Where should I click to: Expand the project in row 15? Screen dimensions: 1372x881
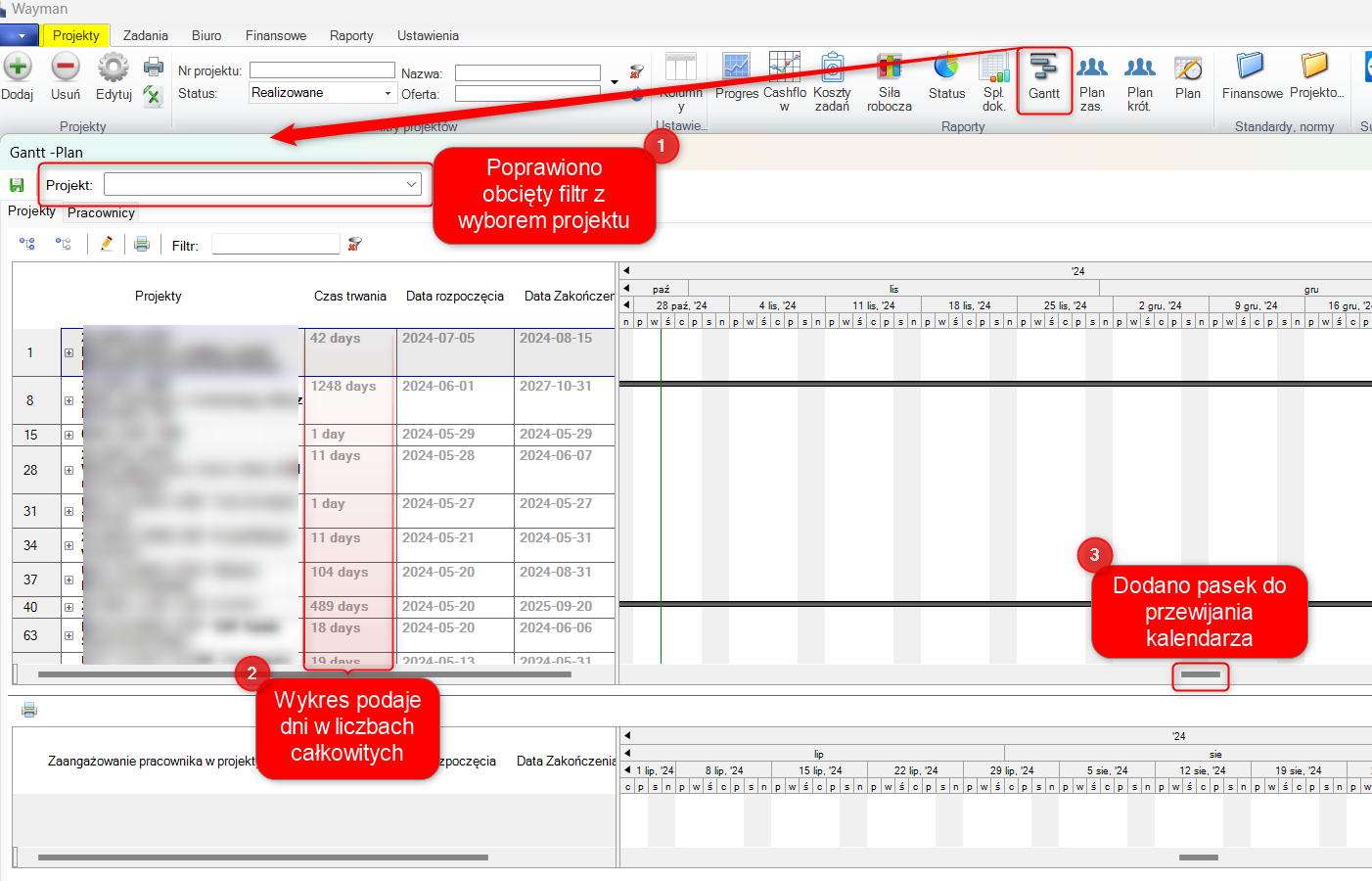[69, 435]
